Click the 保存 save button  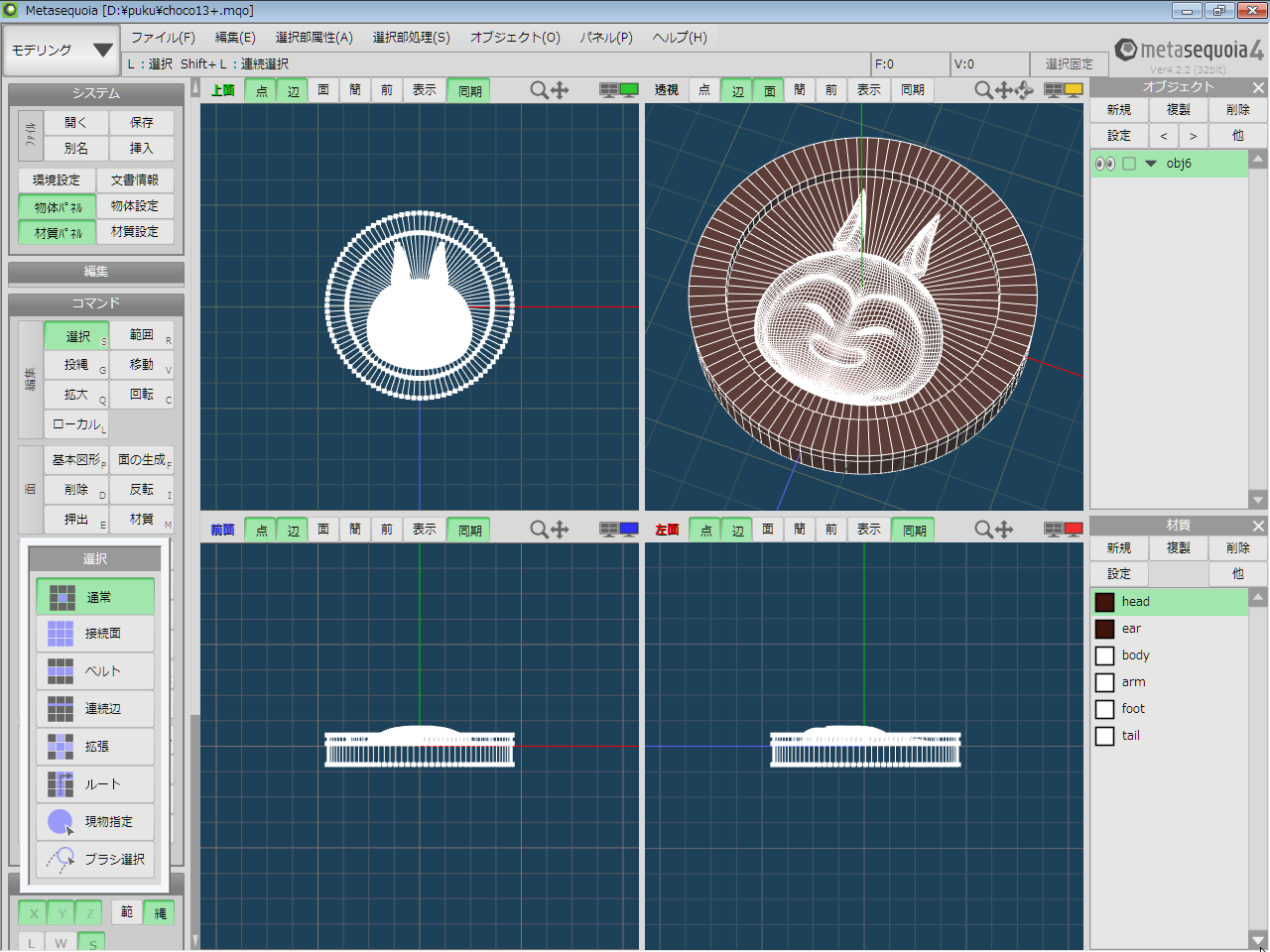(141, 123)
